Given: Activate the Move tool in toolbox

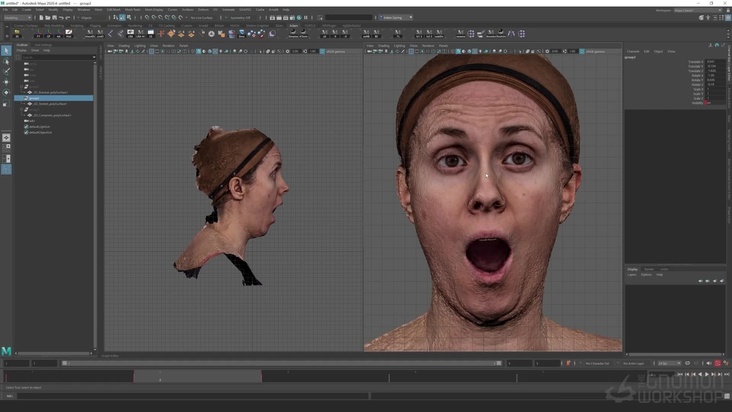Looking at the screenshot, I should click(x=6, y=82).
